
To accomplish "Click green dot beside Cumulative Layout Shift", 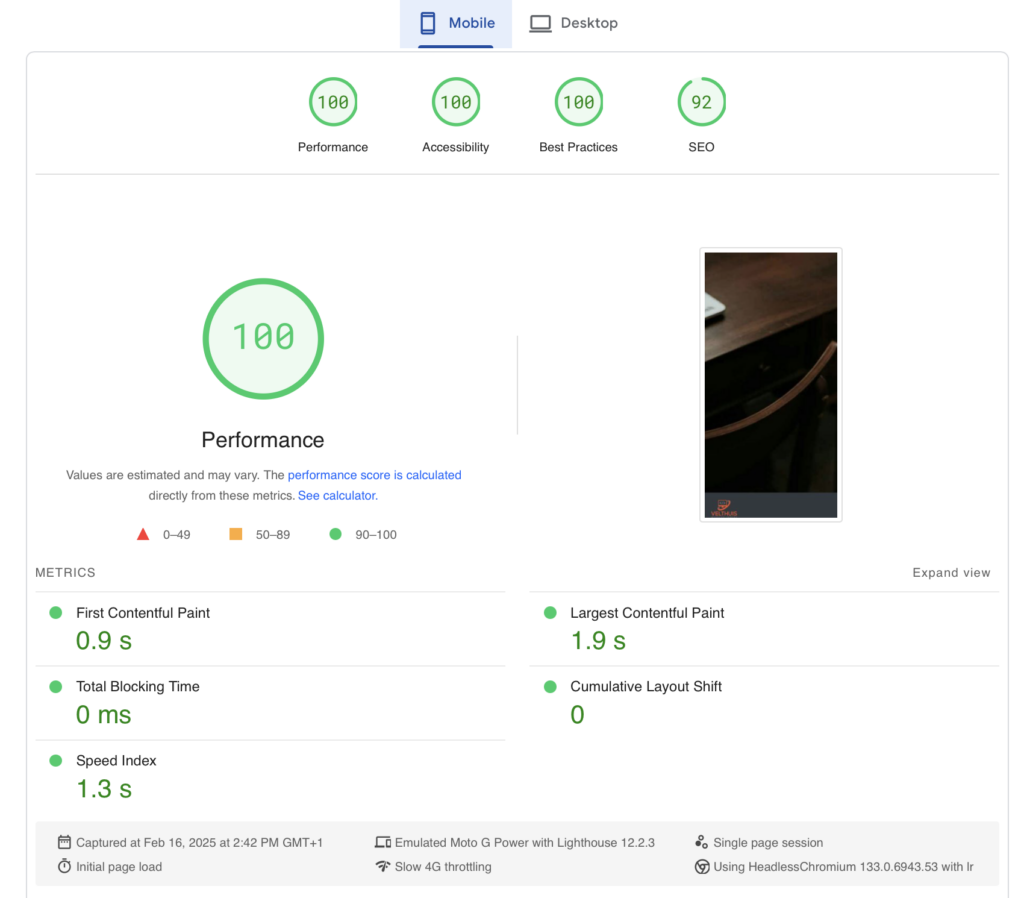I will point(550,686).
